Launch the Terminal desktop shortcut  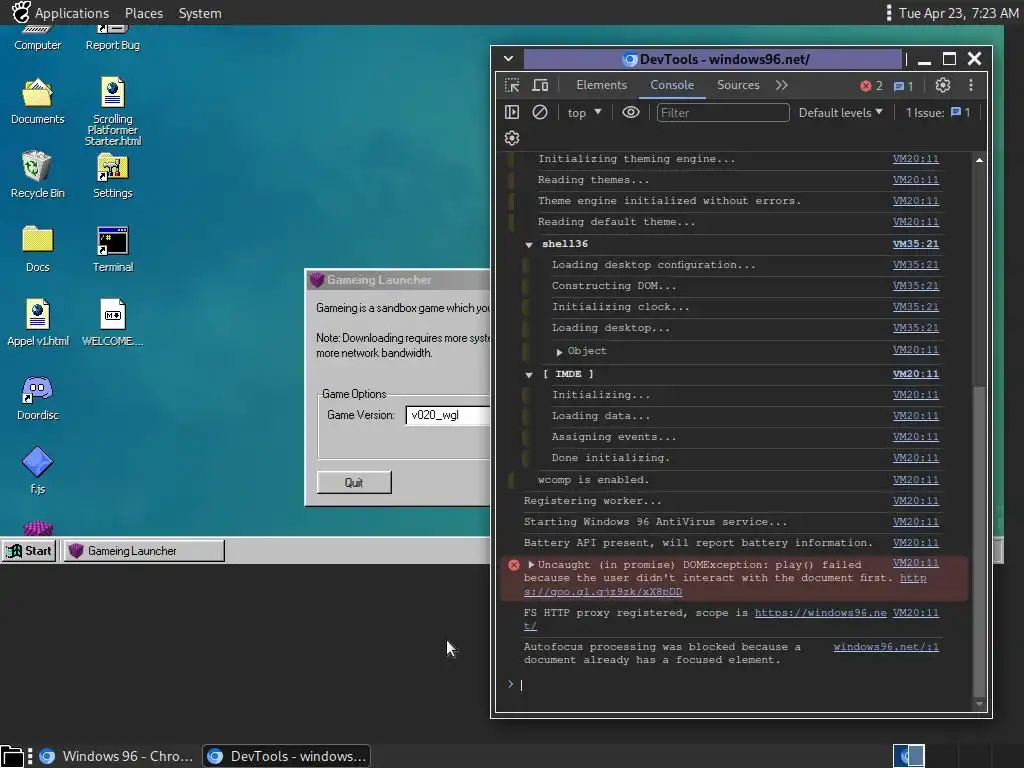click(112, 248)
